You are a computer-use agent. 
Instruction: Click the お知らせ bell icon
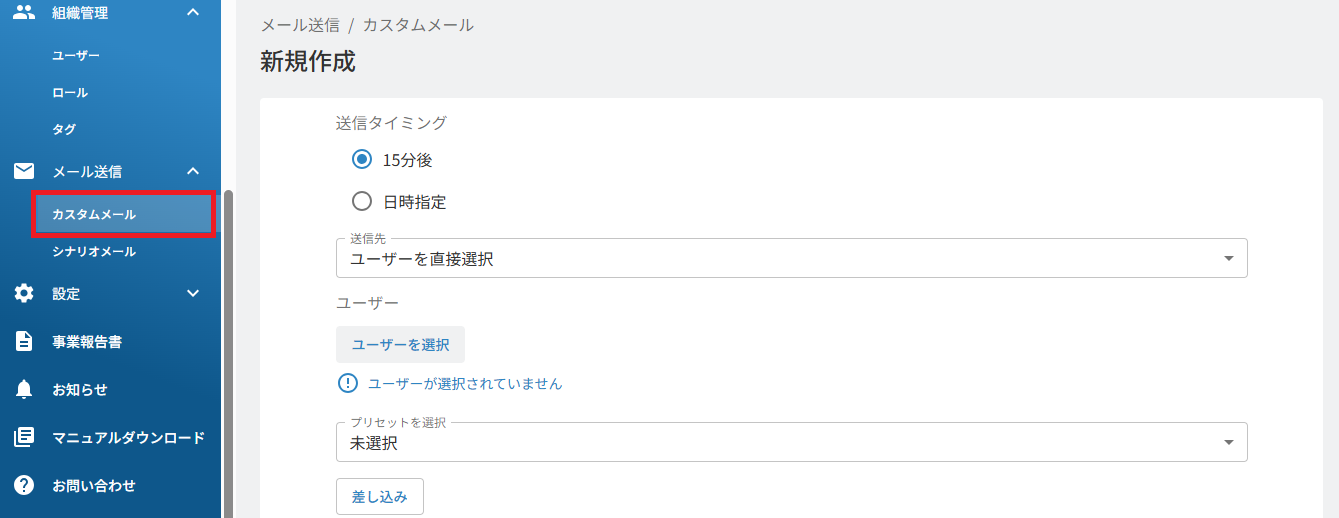[x=24, y=389]
